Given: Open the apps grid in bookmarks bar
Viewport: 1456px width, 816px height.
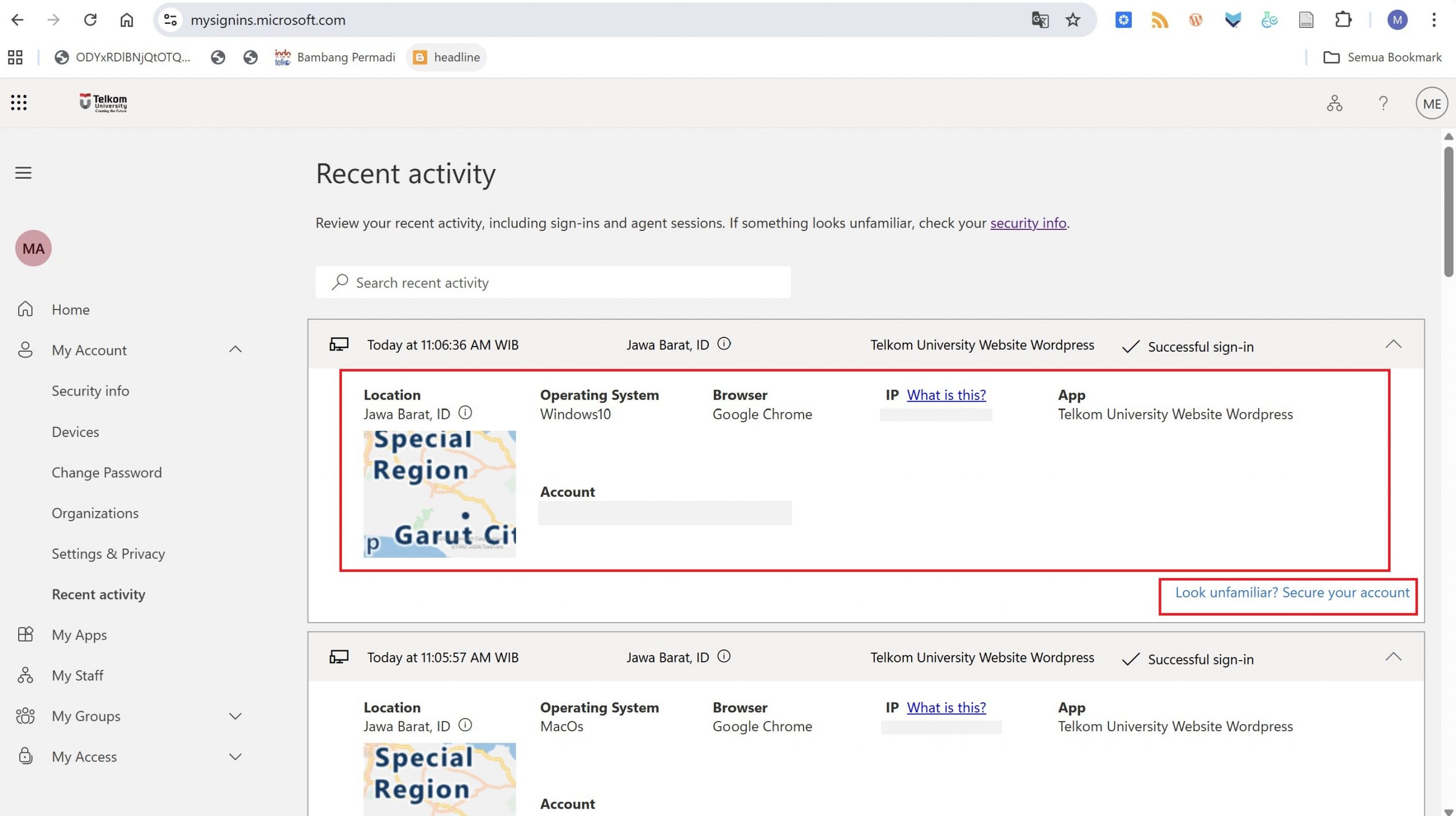Looking at the screenshot, I should coord(15,57).
